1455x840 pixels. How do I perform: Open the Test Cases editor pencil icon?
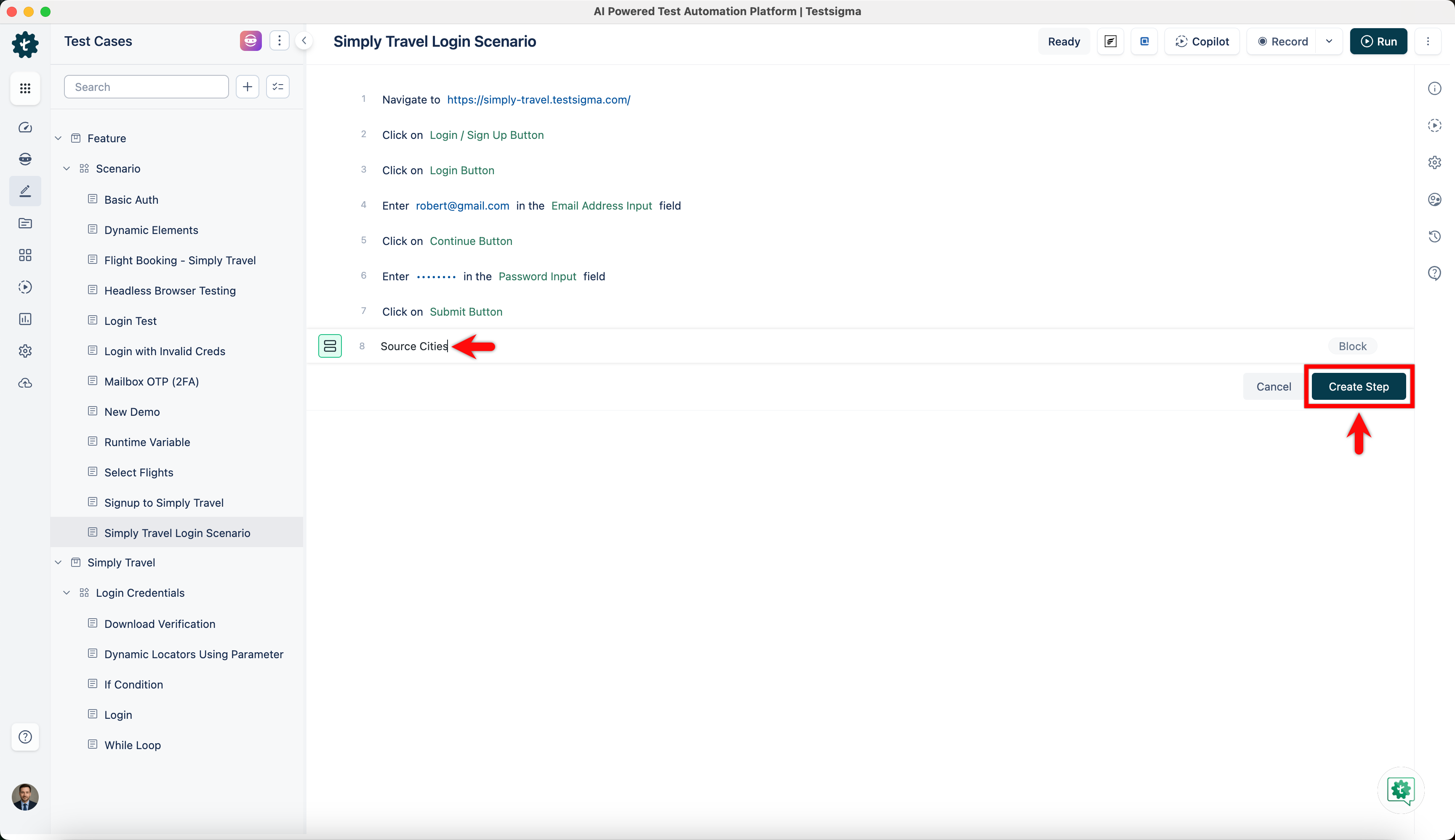(x=25, y=190)
